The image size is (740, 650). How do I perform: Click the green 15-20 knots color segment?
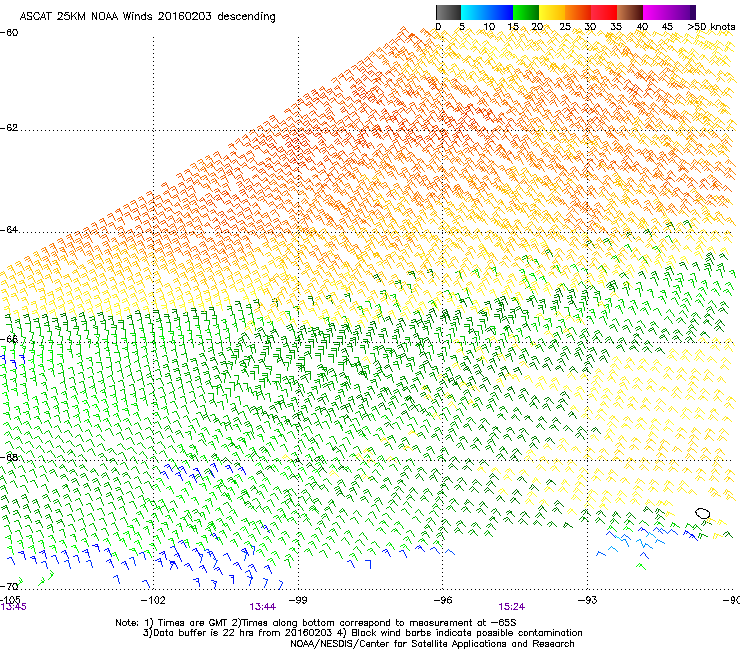526,12
